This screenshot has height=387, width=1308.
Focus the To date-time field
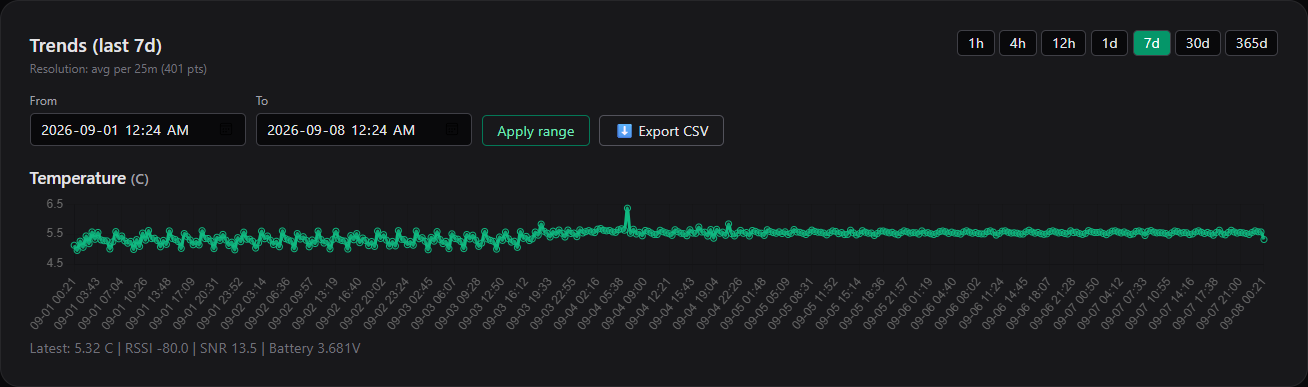point(364,130)
